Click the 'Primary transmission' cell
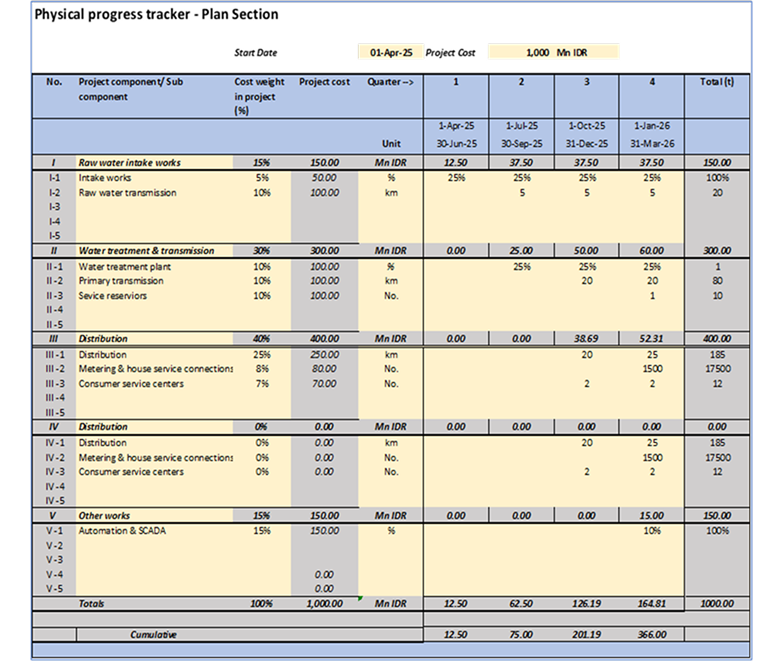Screen dimensions: 784x661 coord(121,281)
